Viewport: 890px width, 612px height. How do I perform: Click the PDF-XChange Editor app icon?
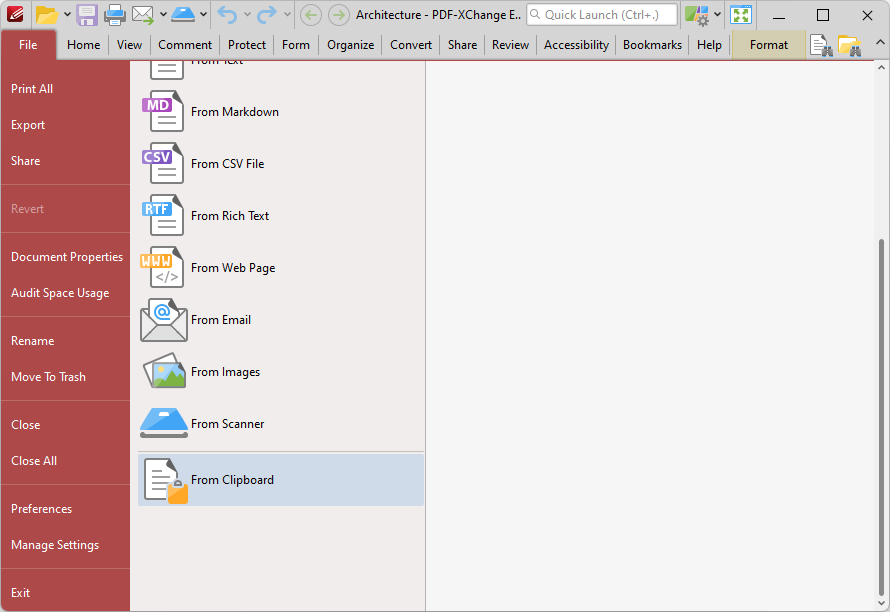[15, 14]
